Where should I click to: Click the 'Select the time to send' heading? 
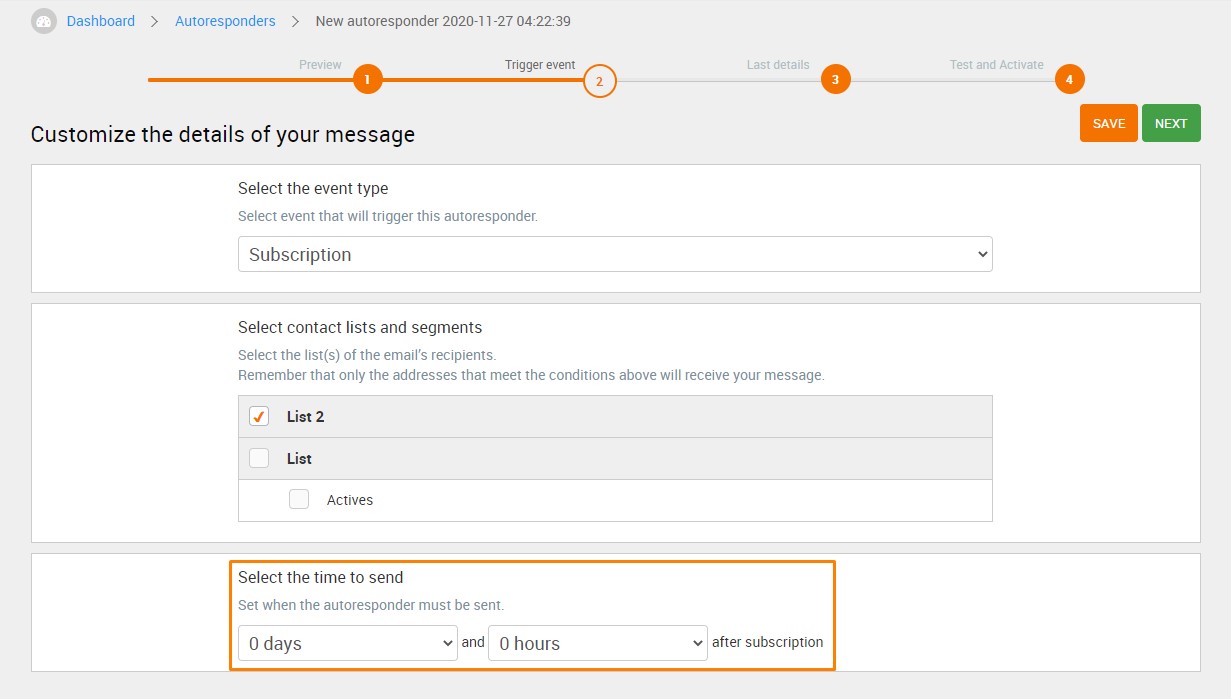point(321,577)
